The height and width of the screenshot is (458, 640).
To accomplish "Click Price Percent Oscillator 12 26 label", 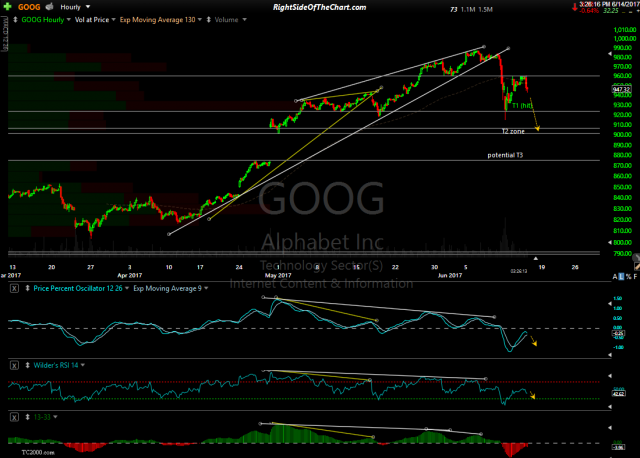I will coord(78,288).
